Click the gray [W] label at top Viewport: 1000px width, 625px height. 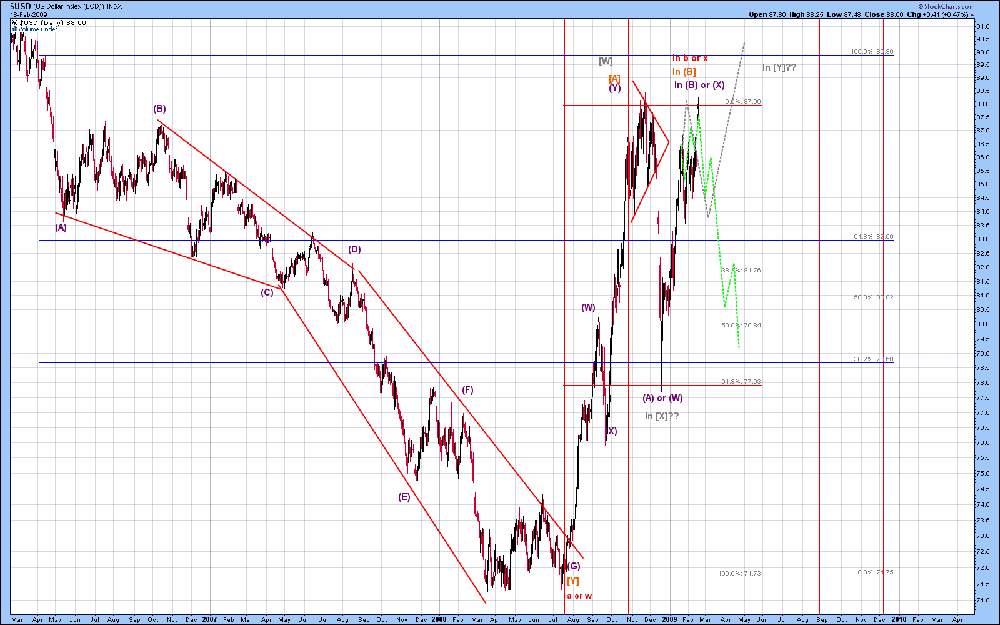[x=605, y=61]
